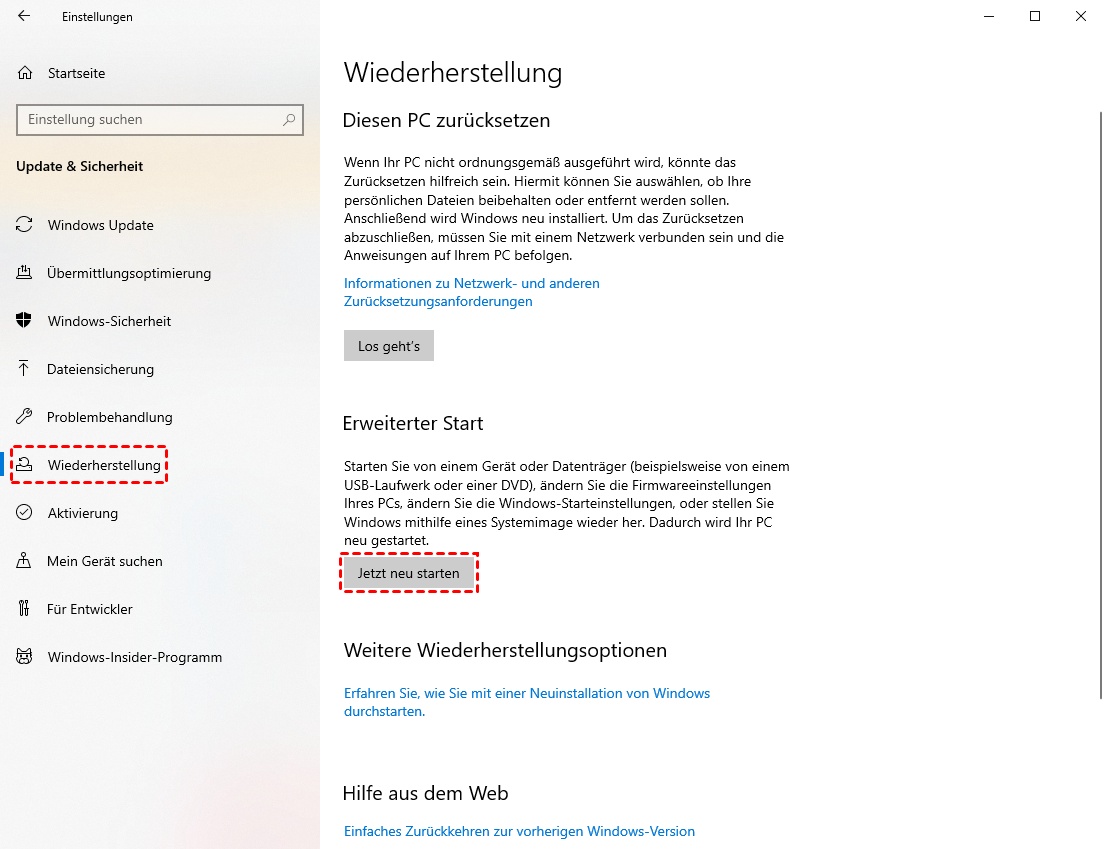Image resolution: width=1104 pixels, height=849 pixels.
Task: Open the Informationen zu Netzwerk link
Action: (x=471, y=292)
